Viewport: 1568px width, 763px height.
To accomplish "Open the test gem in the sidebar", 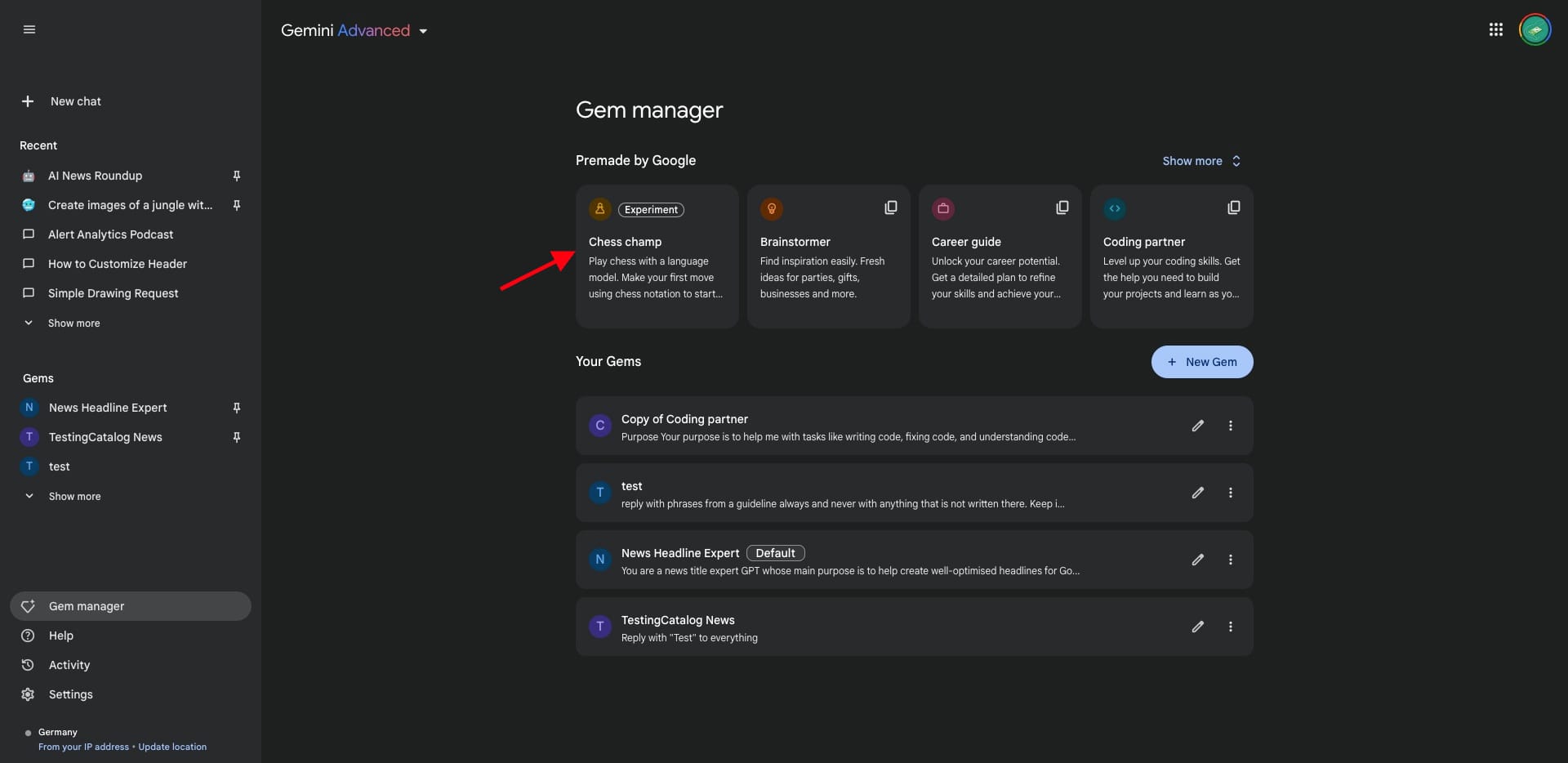I will click(131, 466).
